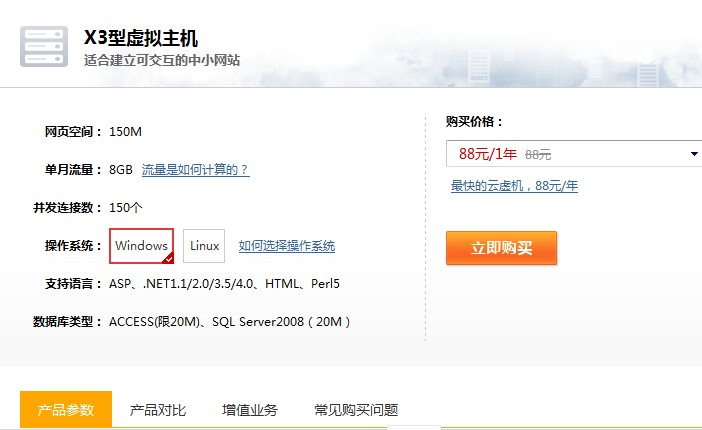702x430 pixels.
Task: Open the 流量是如何计算的？ link
Action: (196, 170)
